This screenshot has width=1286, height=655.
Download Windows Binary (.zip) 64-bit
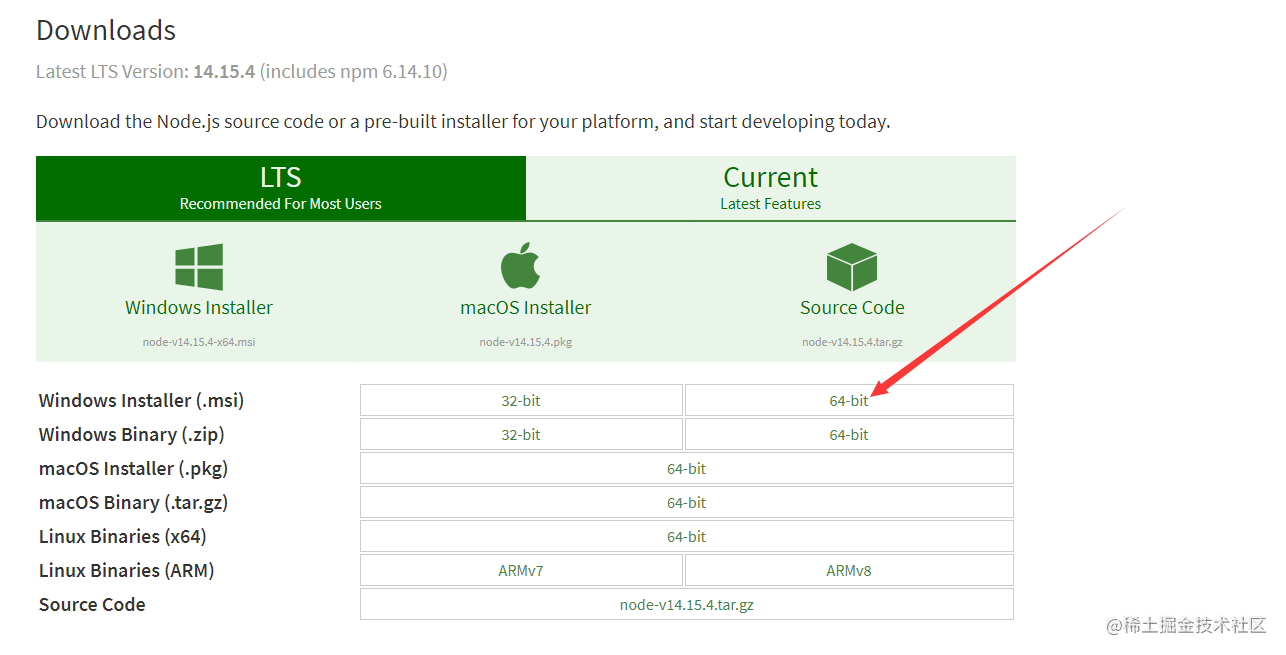pyautogui.click(x=849, y=434)
